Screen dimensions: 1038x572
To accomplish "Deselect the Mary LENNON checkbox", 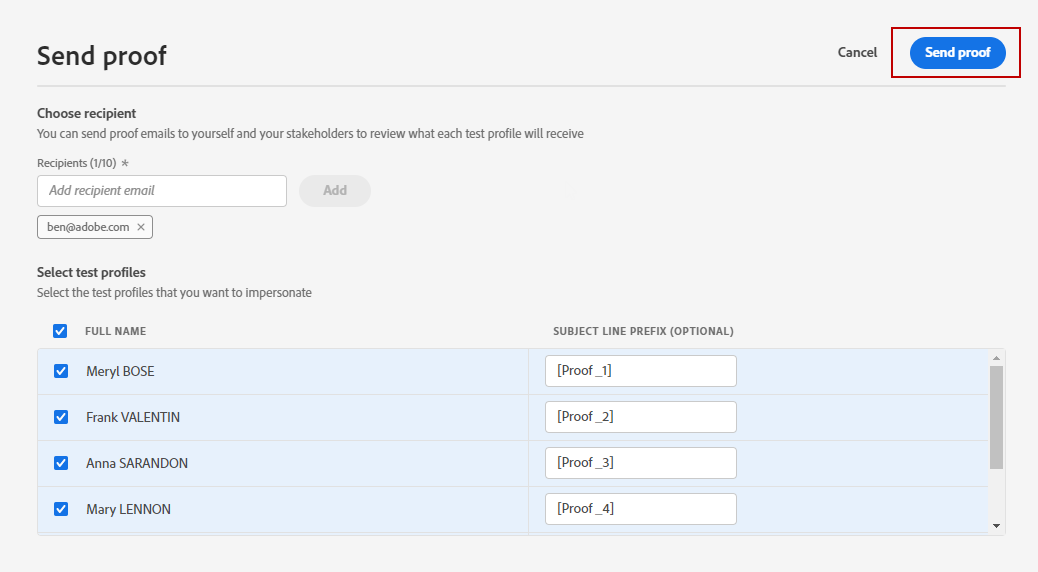I will (61, 509).
